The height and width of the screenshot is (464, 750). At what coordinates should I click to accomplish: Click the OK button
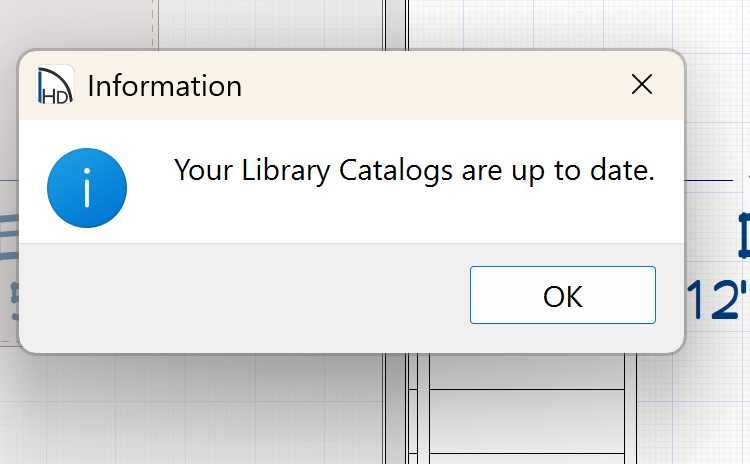[x=563, y=295]
